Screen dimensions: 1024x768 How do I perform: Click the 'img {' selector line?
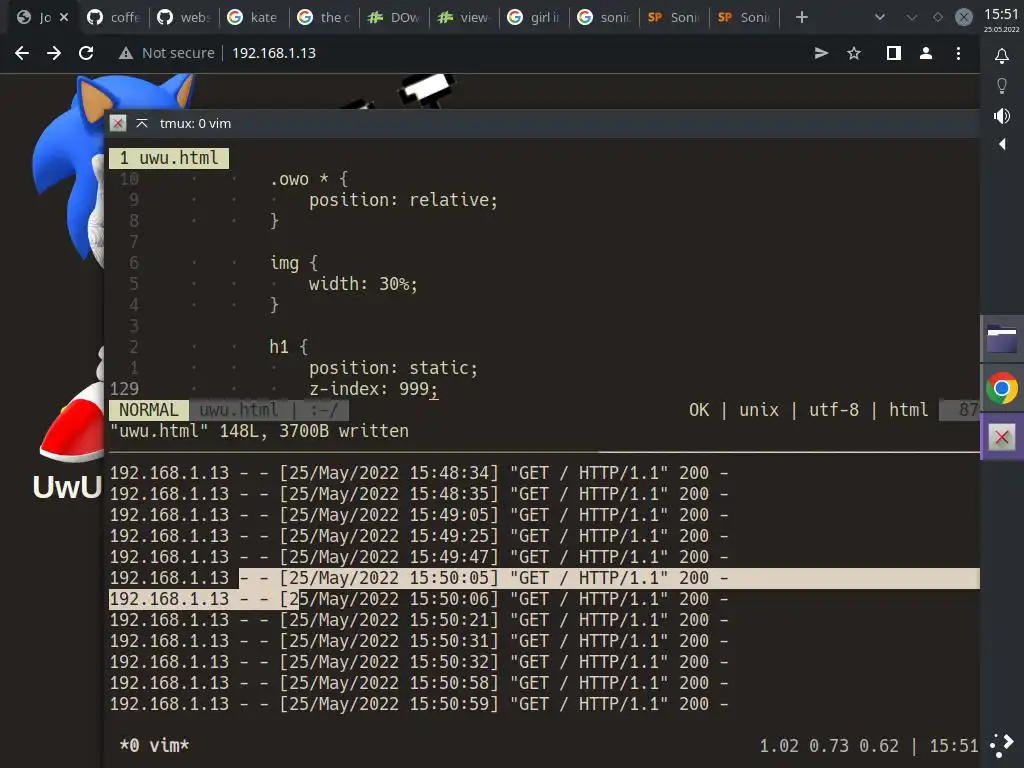294,263
